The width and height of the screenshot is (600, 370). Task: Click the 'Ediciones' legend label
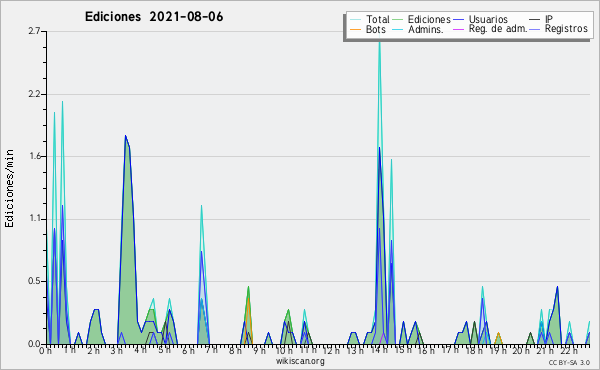point(429,19)
